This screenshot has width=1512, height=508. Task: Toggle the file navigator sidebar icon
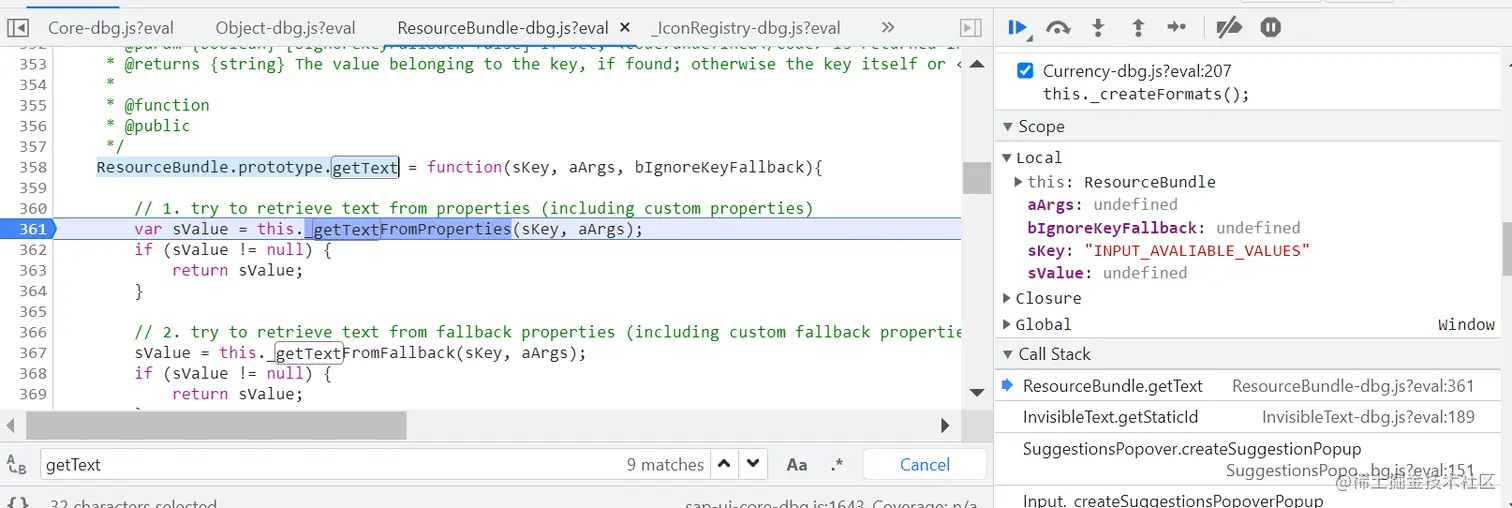pos(17,28)
